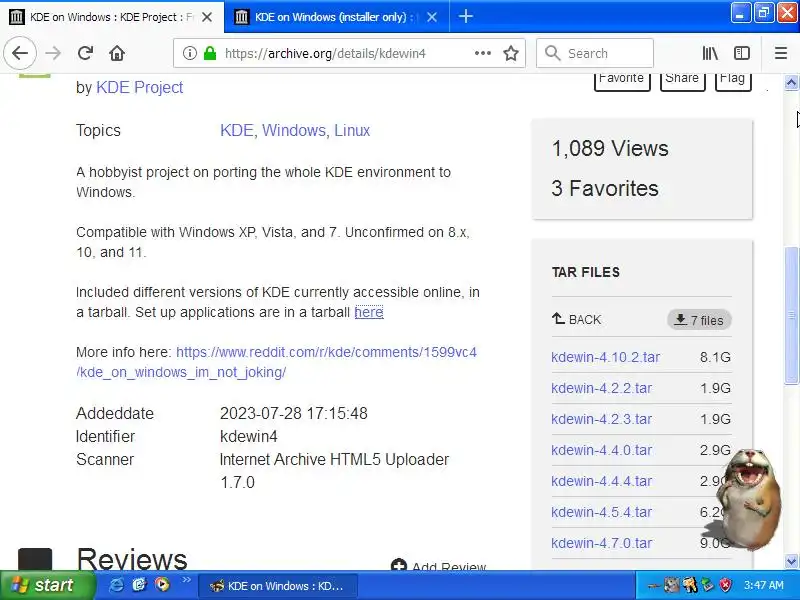800x600 pixels.
Task: Open the KDE Project author link
Action: point(139,87)
